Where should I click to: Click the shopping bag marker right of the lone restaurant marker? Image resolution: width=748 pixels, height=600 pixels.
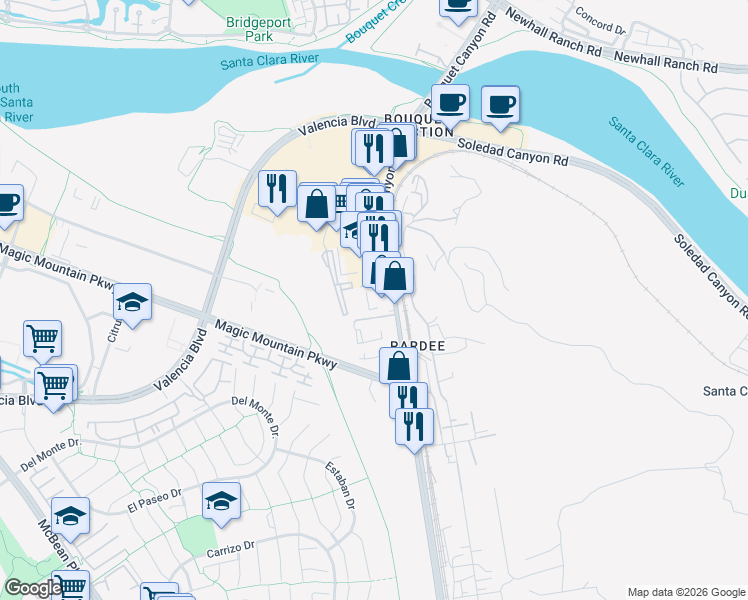point(316,208)
